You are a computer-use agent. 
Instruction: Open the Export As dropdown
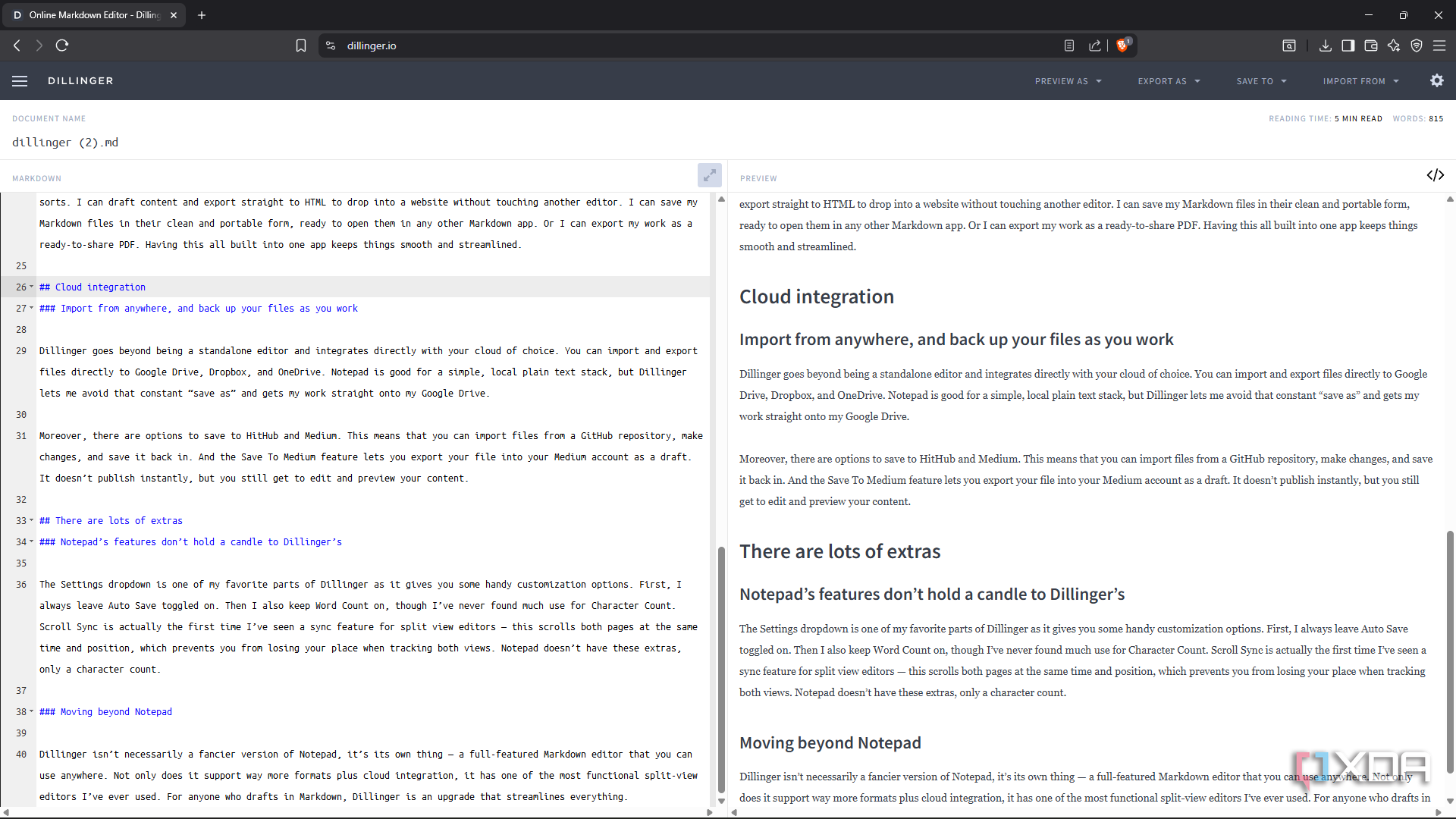point(1169,81)
